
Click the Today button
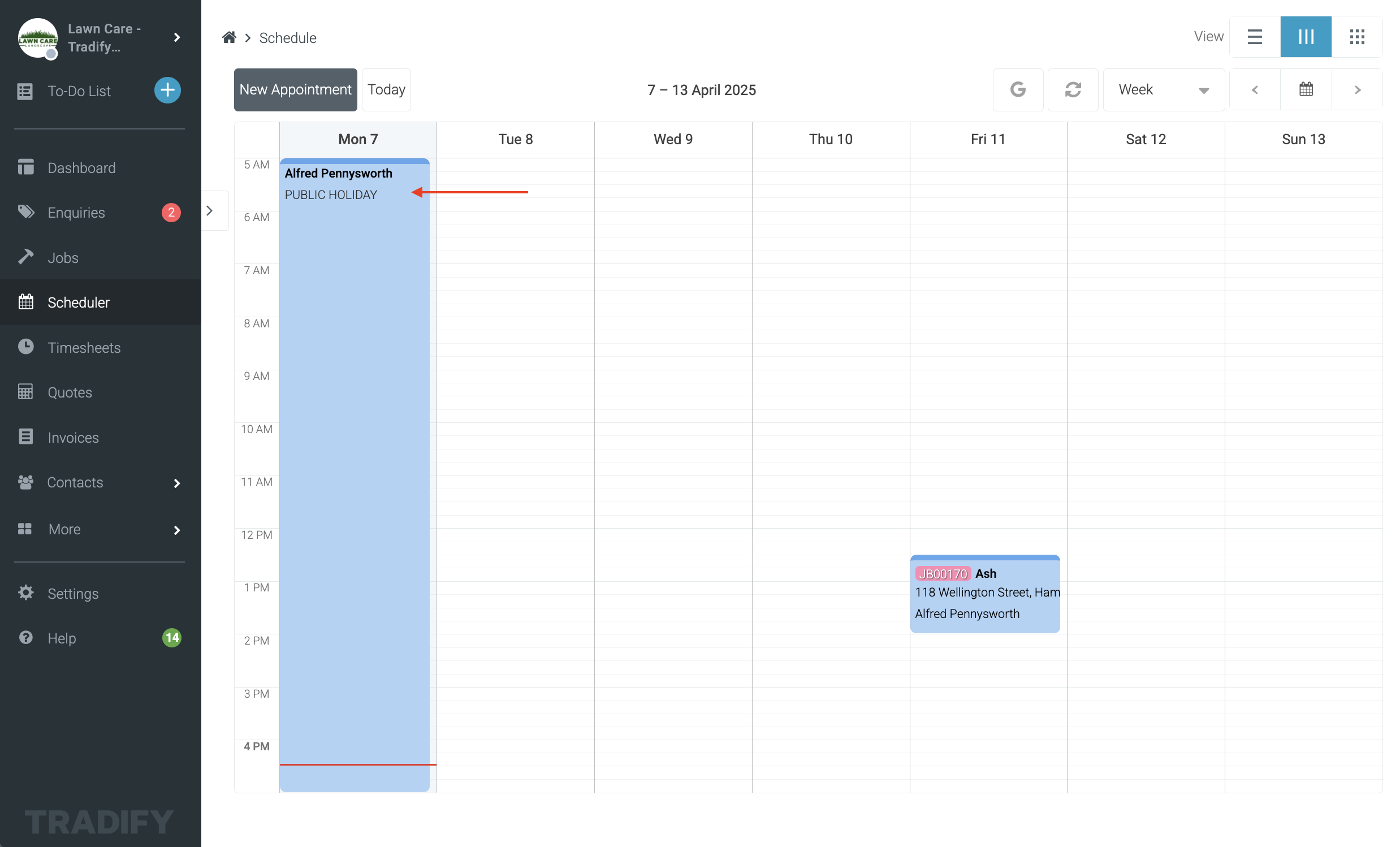[386, 90]
